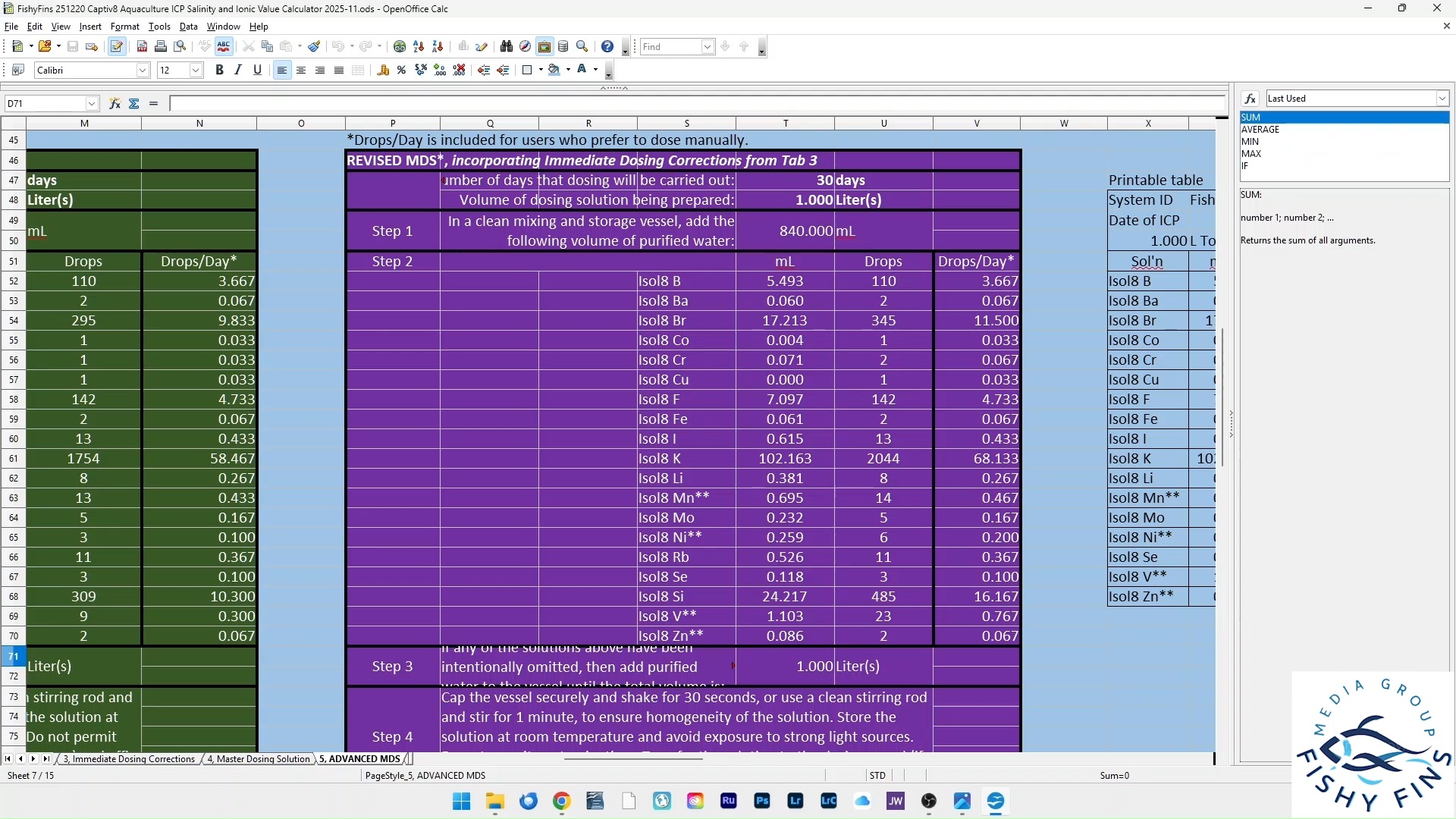Toggle AutoSpellcheck on the toolbar
Image resolution: width=1456 pixels, height=819 pixels.
click(224, 46)
